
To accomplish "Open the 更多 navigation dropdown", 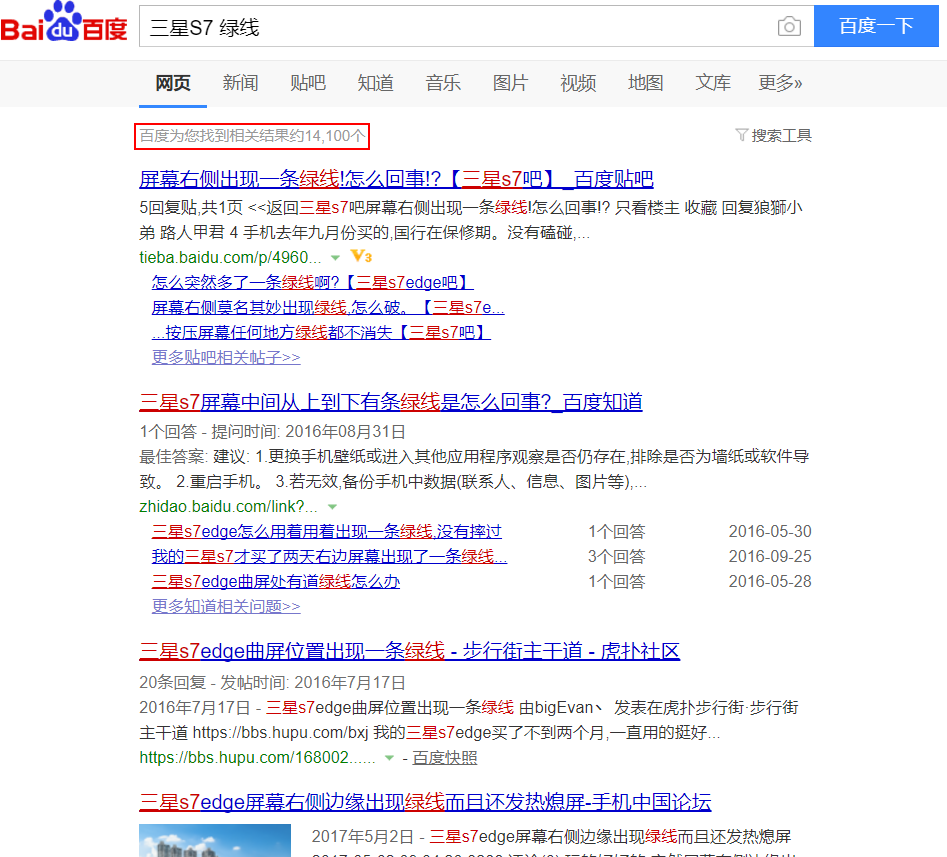I will pos(780,84).
